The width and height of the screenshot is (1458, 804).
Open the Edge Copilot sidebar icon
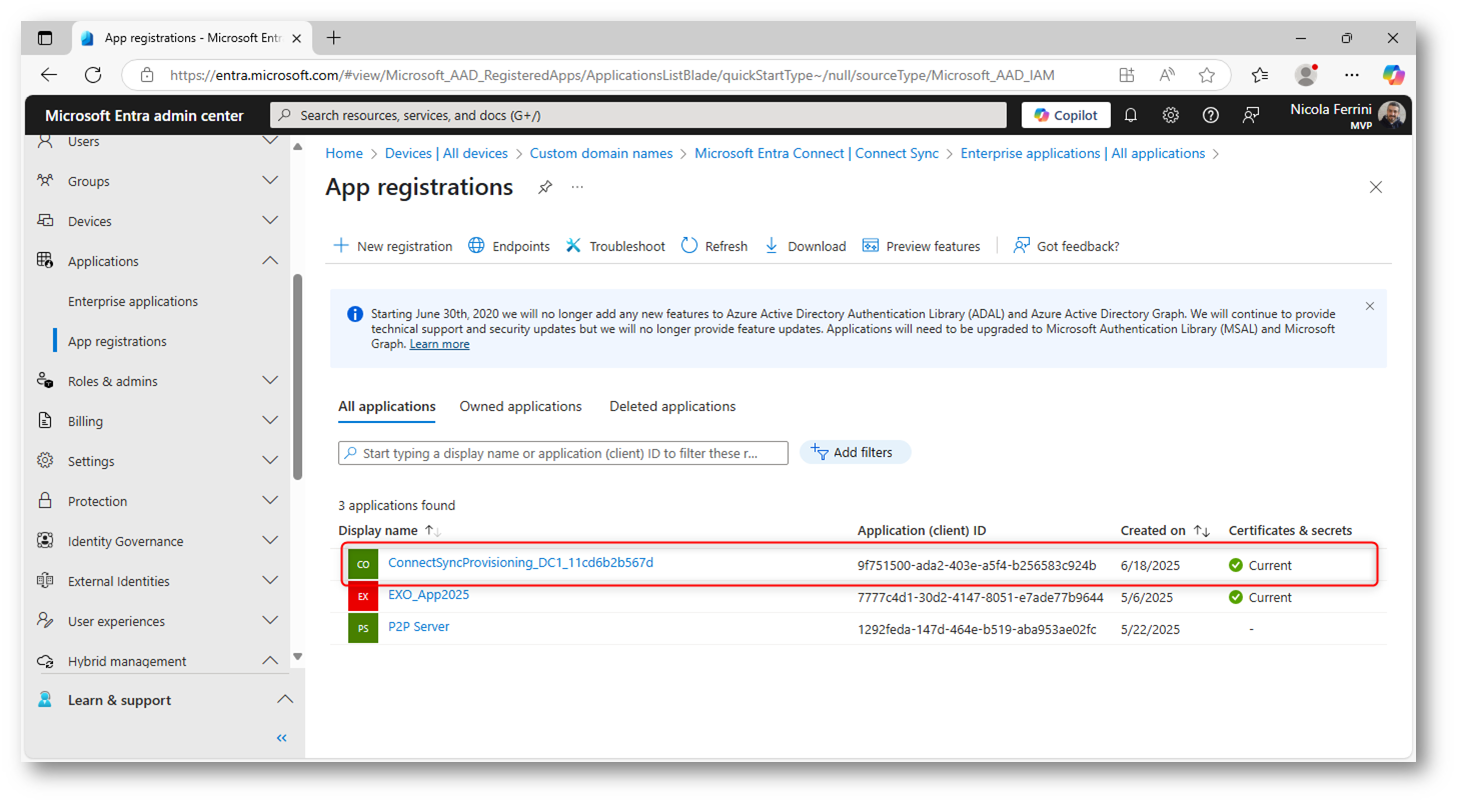coord(1394,75)
